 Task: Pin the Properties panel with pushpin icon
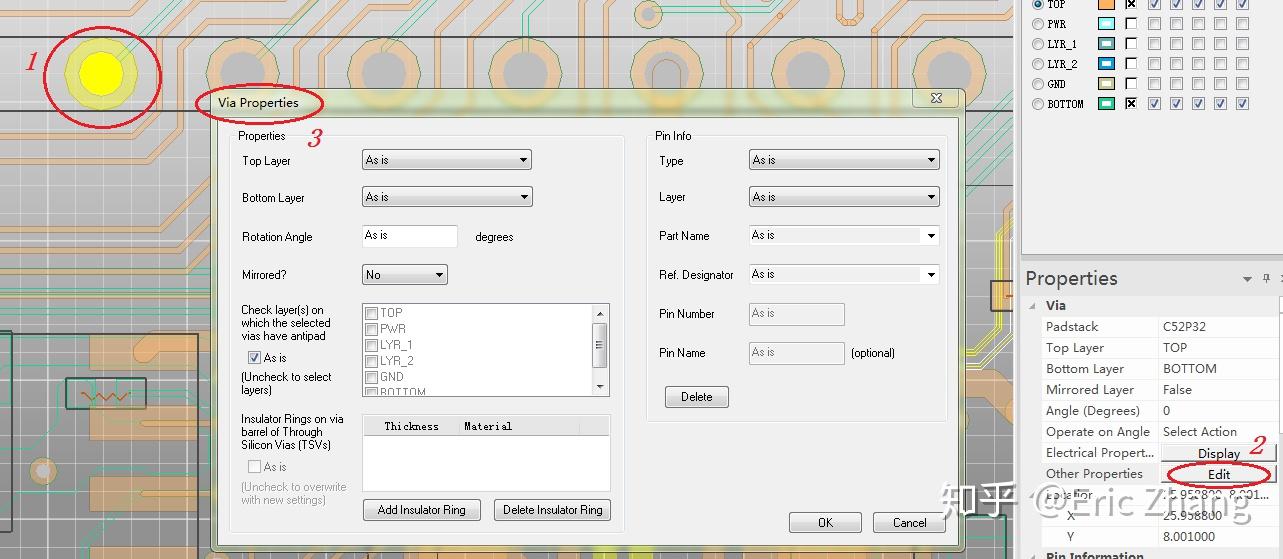pos(1265,279)
